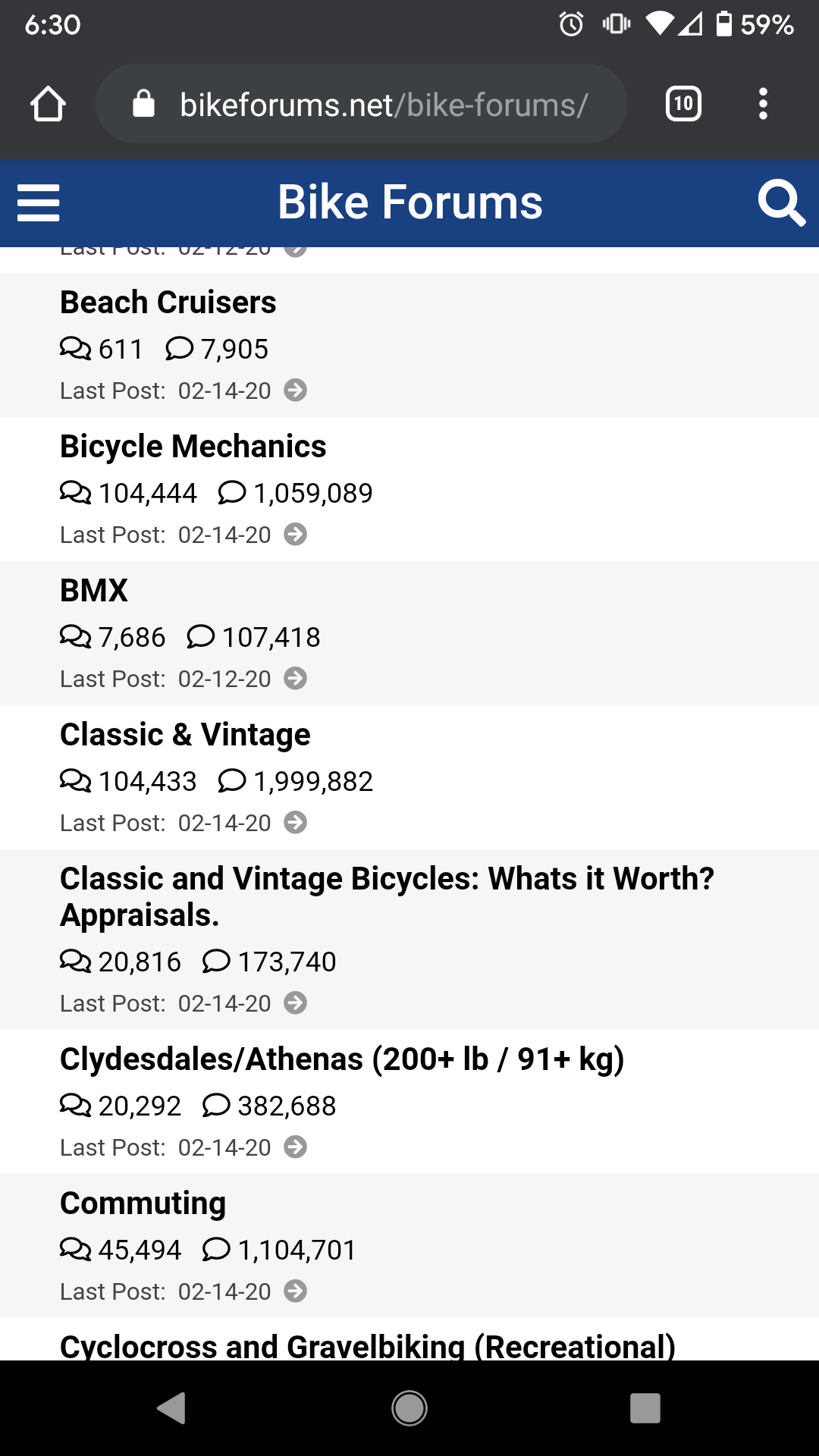This screenshot has width=819, height=1456.
Task: Open the hamburger navigation menu
Action: (x=38, y=203)
